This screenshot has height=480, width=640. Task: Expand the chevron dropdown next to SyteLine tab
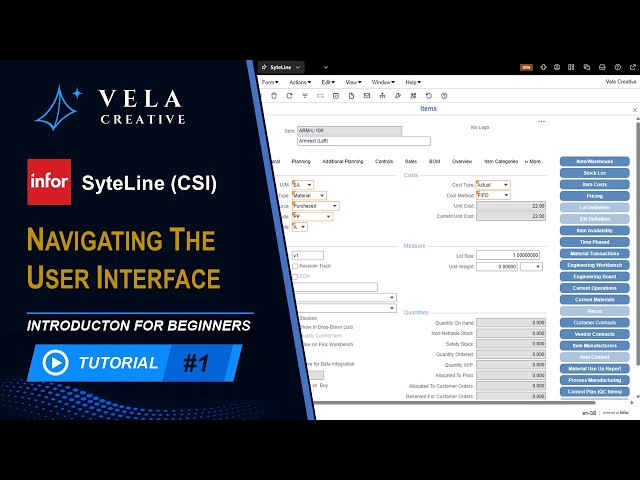[326, 67]
